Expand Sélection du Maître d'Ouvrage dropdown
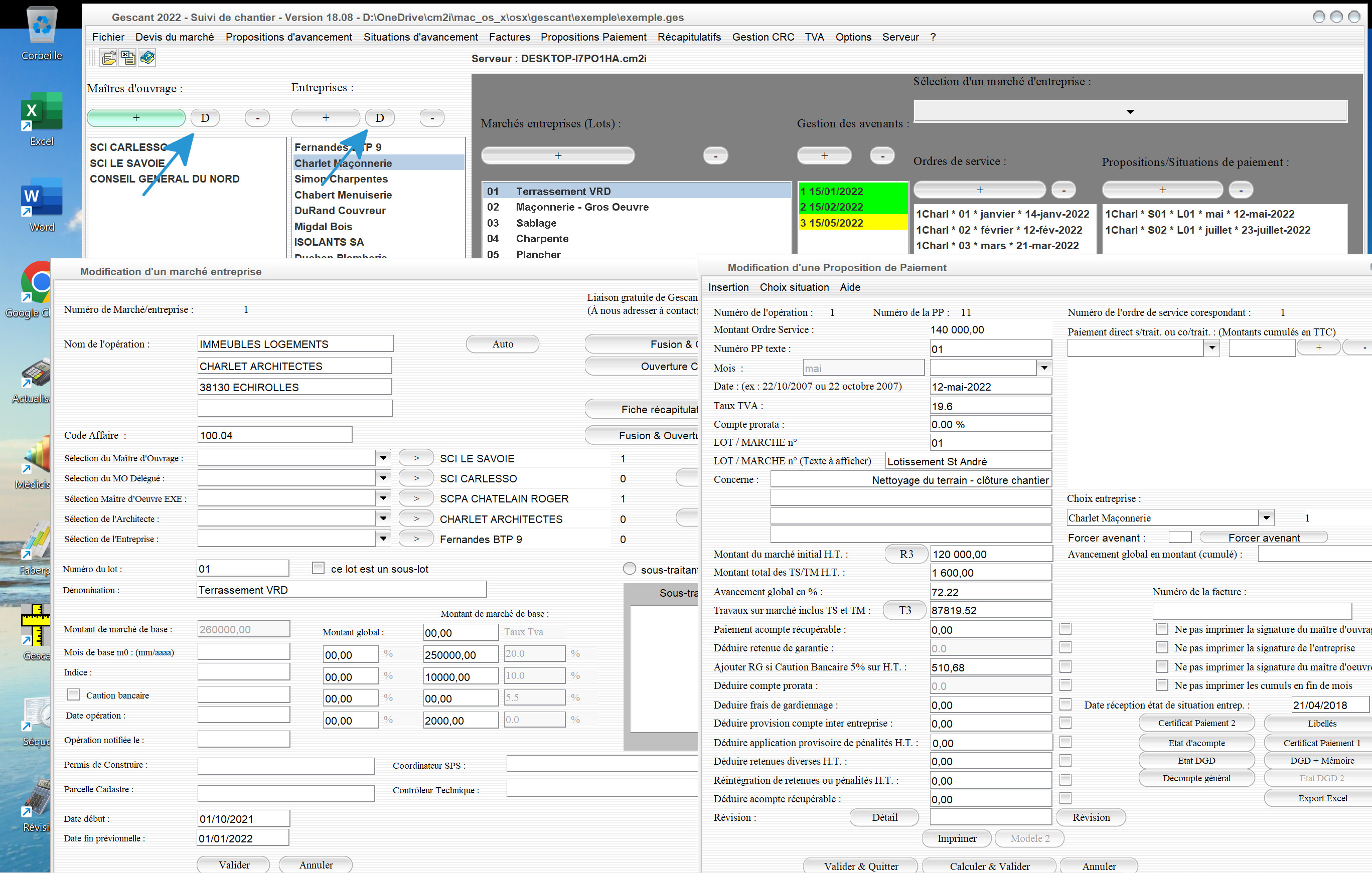Screen dimensions: 1372x873 click(383, 457)
